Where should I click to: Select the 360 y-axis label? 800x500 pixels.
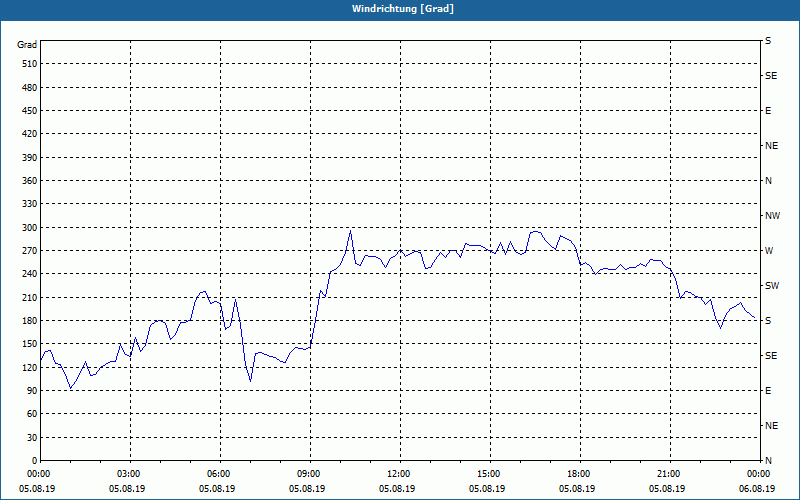(x=30, y=181)
